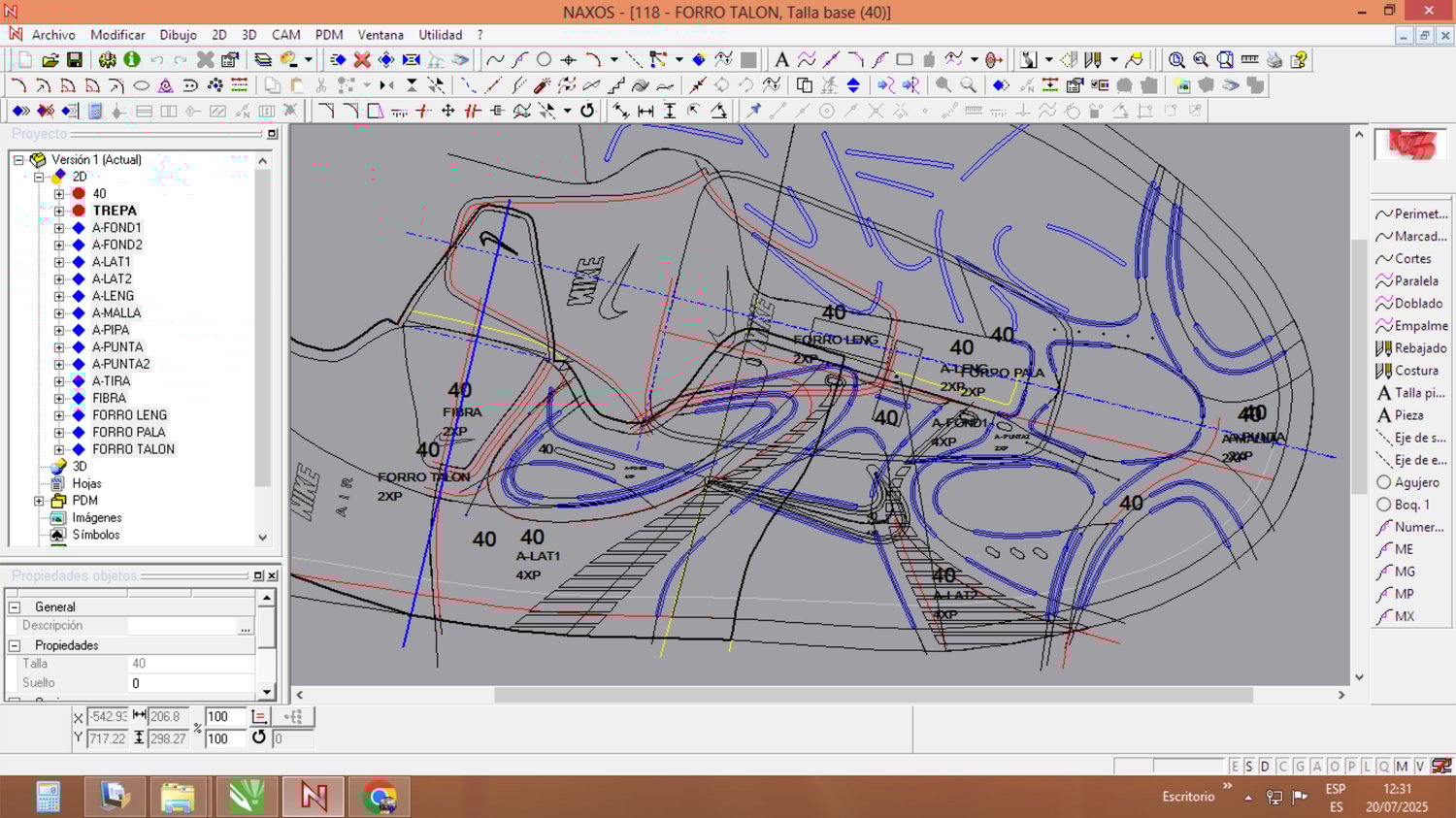Select the Costura line type
Image resolution: width=1456 pixels, height=818 pixels.
coord(1415,371)
